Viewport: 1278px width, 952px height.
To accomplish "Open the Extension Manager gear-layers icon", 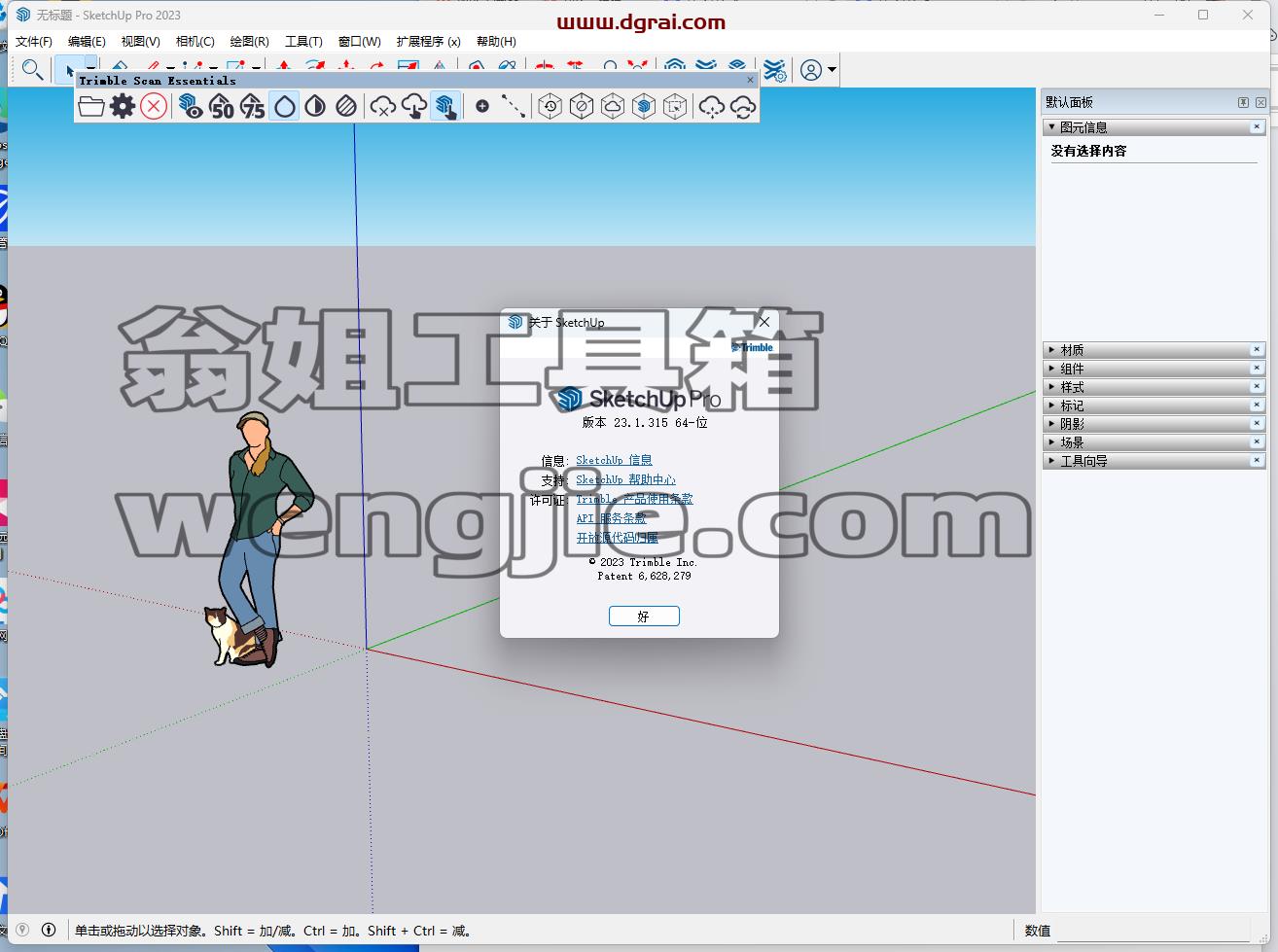I will (774, 70).
